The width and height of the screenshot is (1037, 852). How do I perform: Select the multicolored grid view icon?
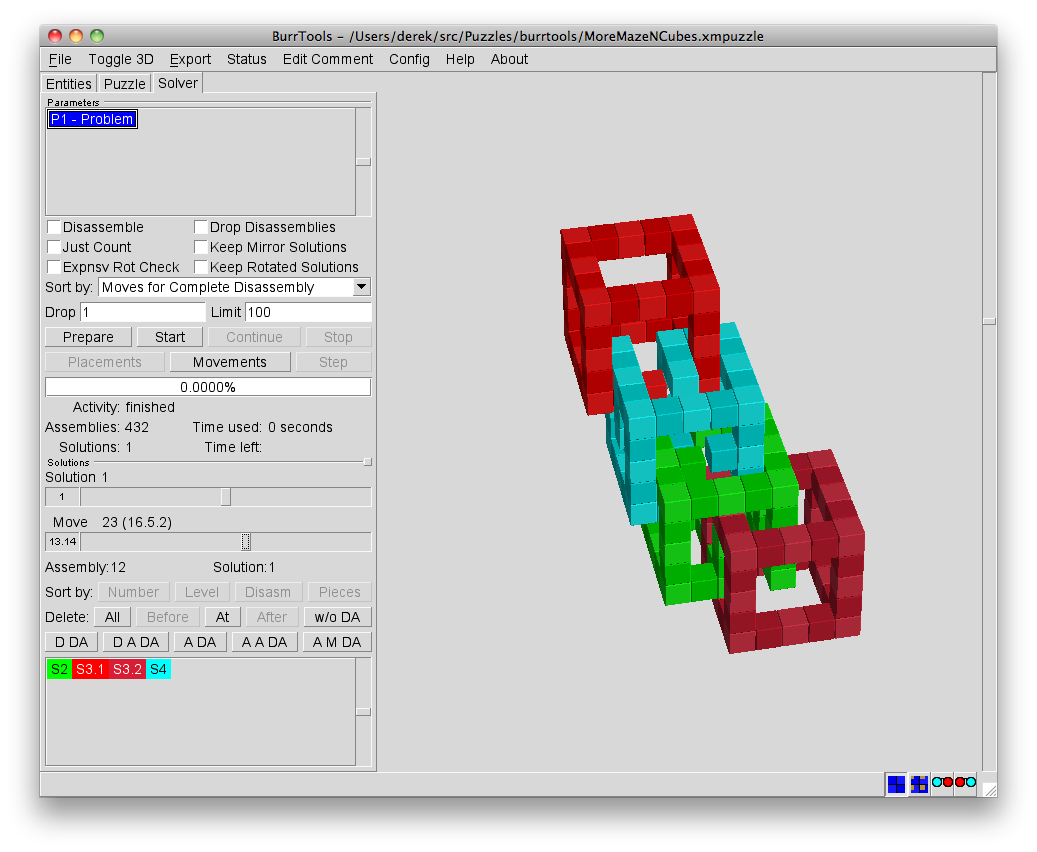coord(919,783)
